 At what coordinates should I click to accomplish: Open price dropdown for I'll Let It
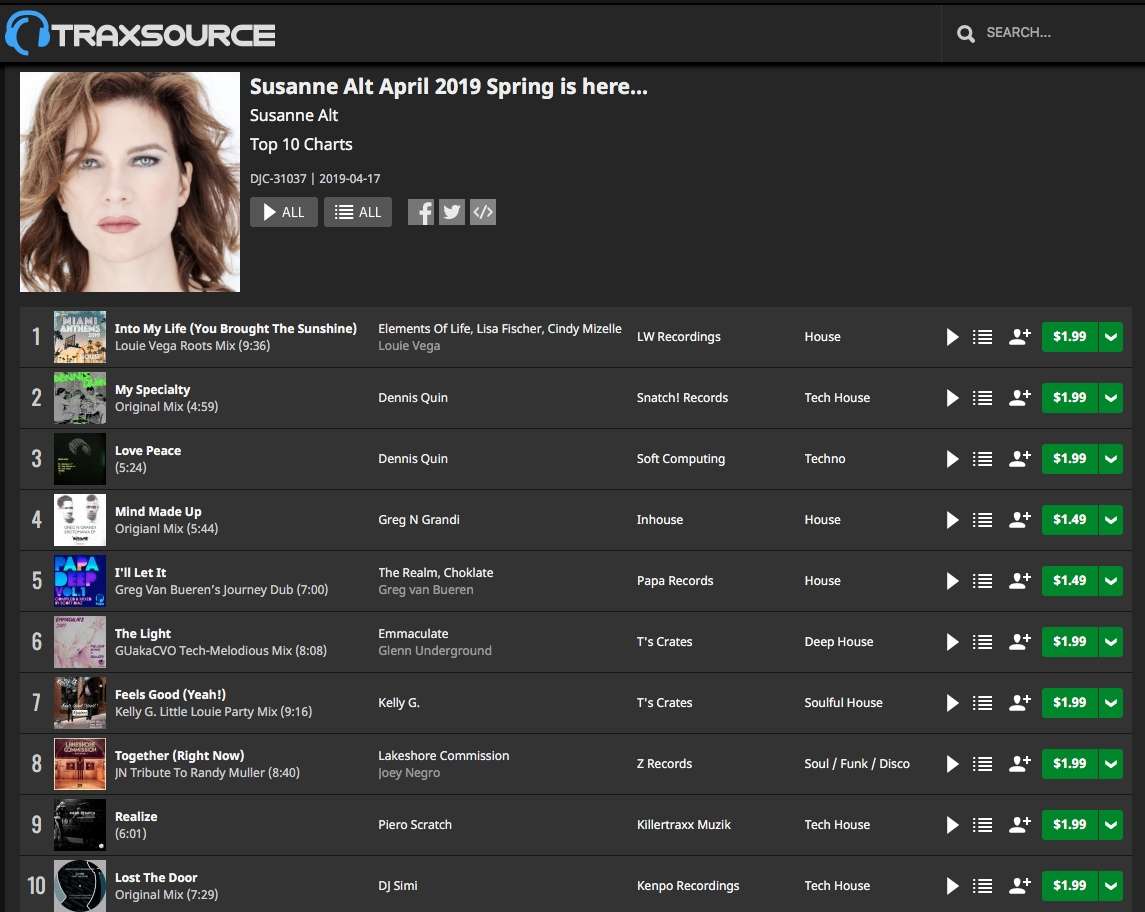(x=1110, y=581)
